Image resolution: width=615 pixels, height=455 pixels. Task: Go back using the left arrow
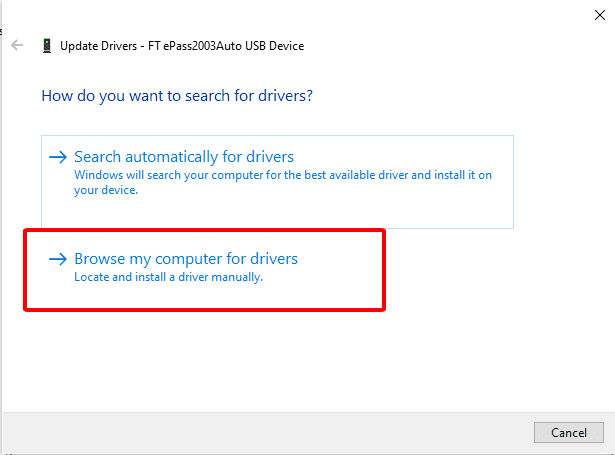click(17, 46)
